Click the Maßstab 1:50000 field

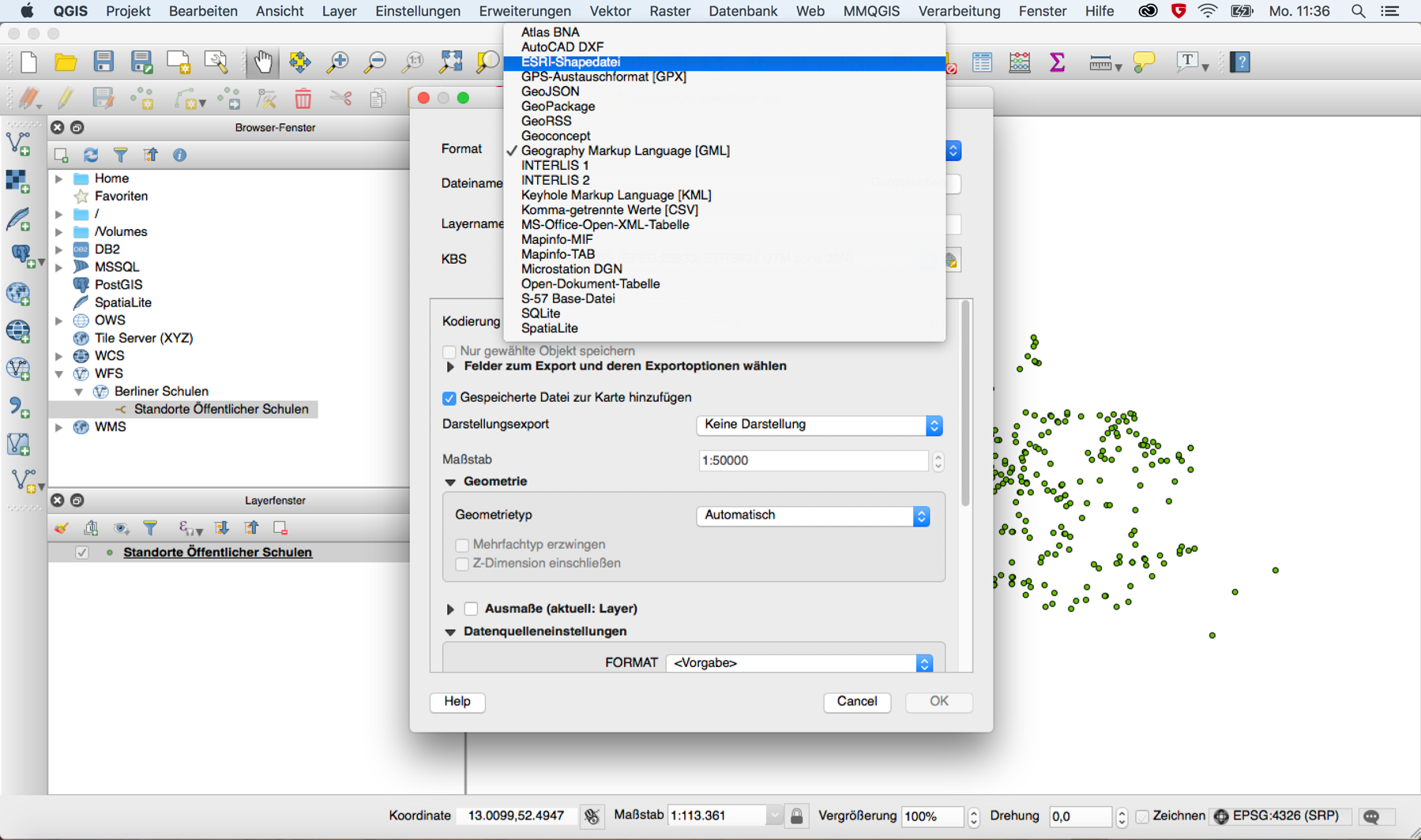pos(814,461)
